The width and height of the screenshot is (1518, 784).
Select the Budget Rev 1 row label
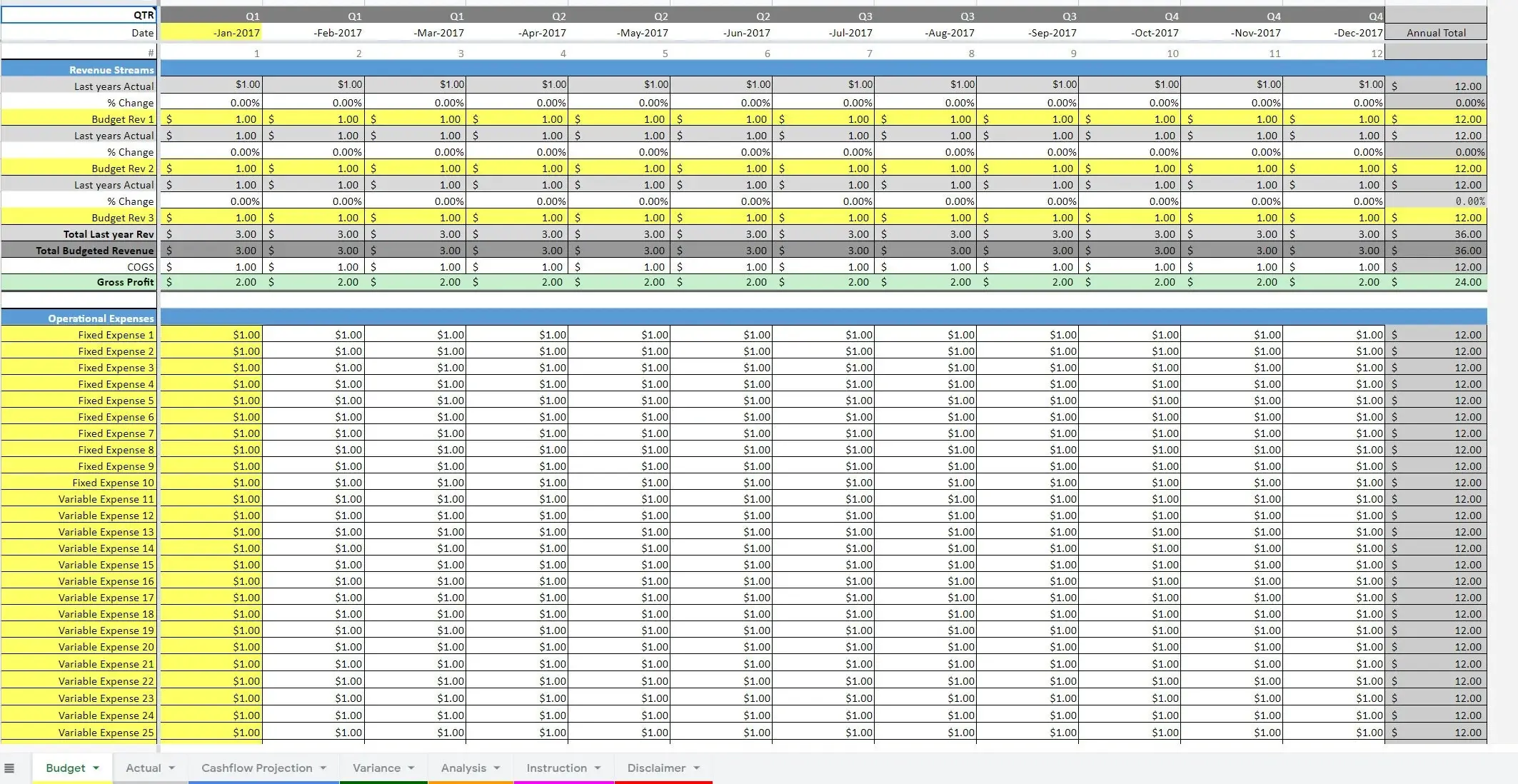123,119
